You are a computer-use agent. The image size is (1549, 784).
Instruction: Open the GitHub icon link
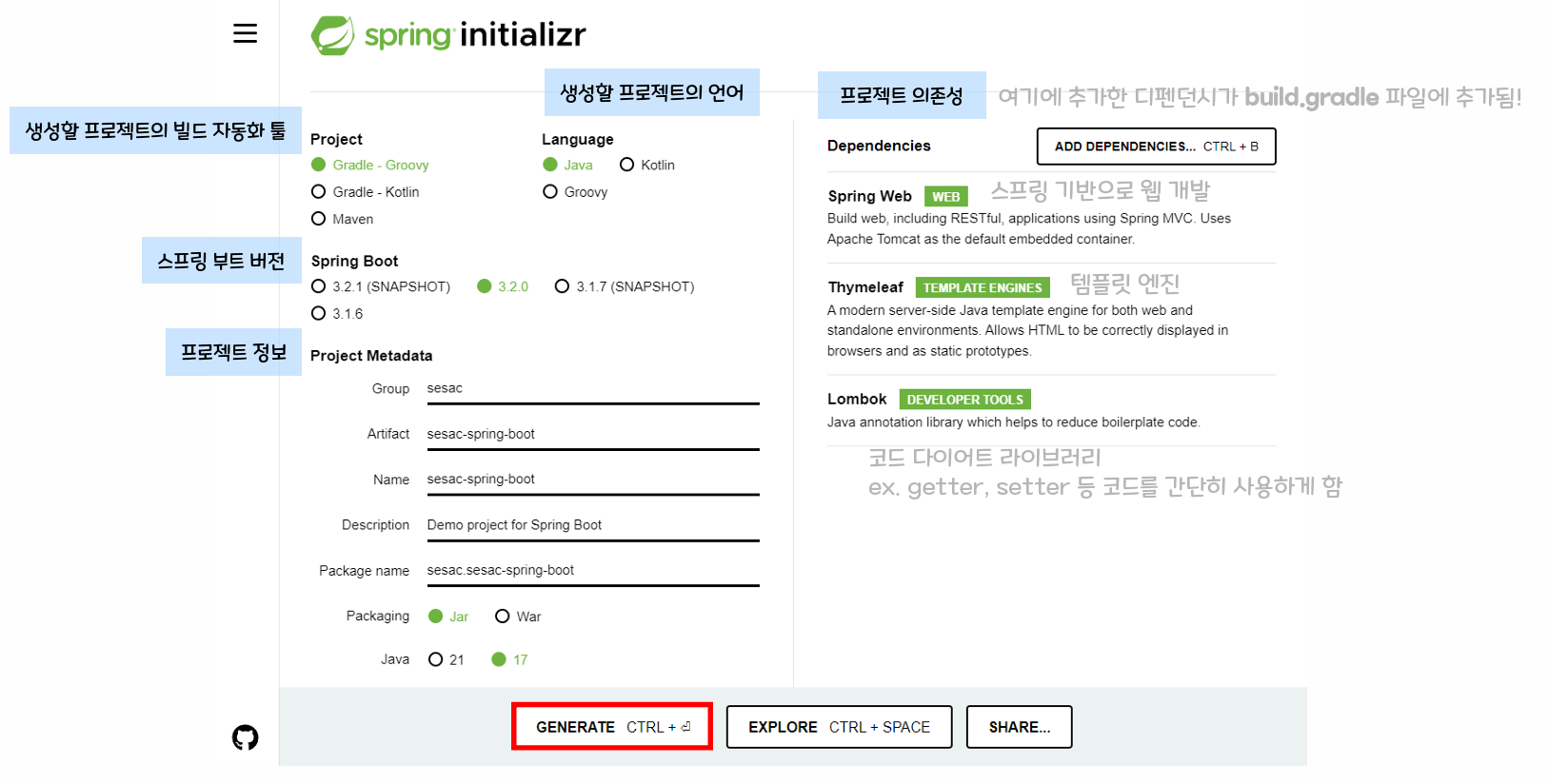coord(245,737)
